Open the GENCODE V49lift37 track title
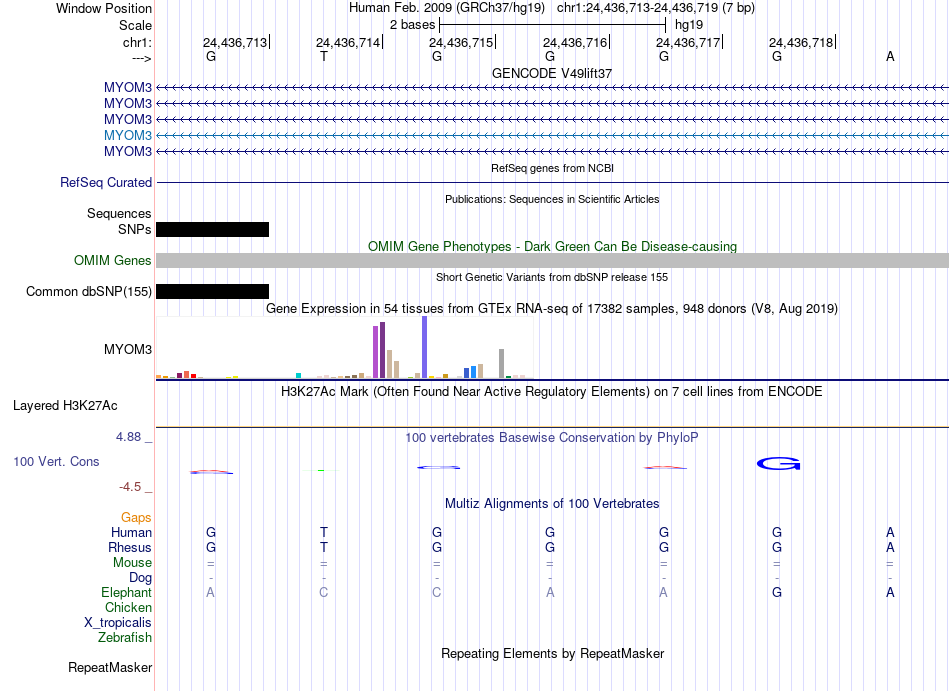The height and width of the screenshot is (691, 950). (x=552, y=73)
